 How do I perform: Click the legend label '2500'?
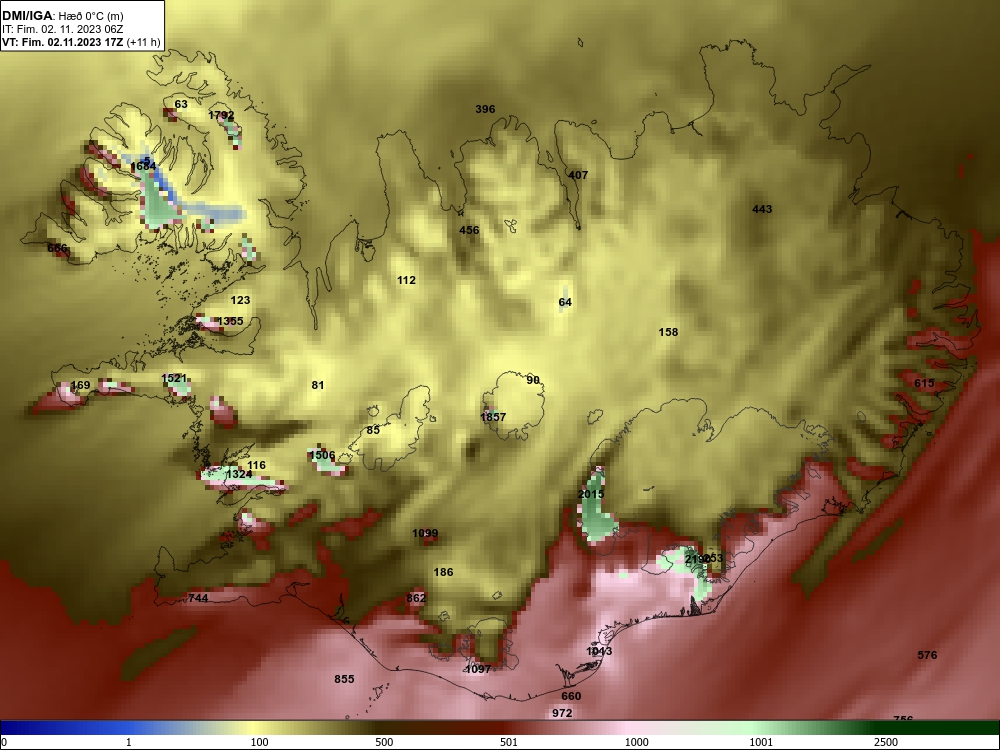(886, 742)
